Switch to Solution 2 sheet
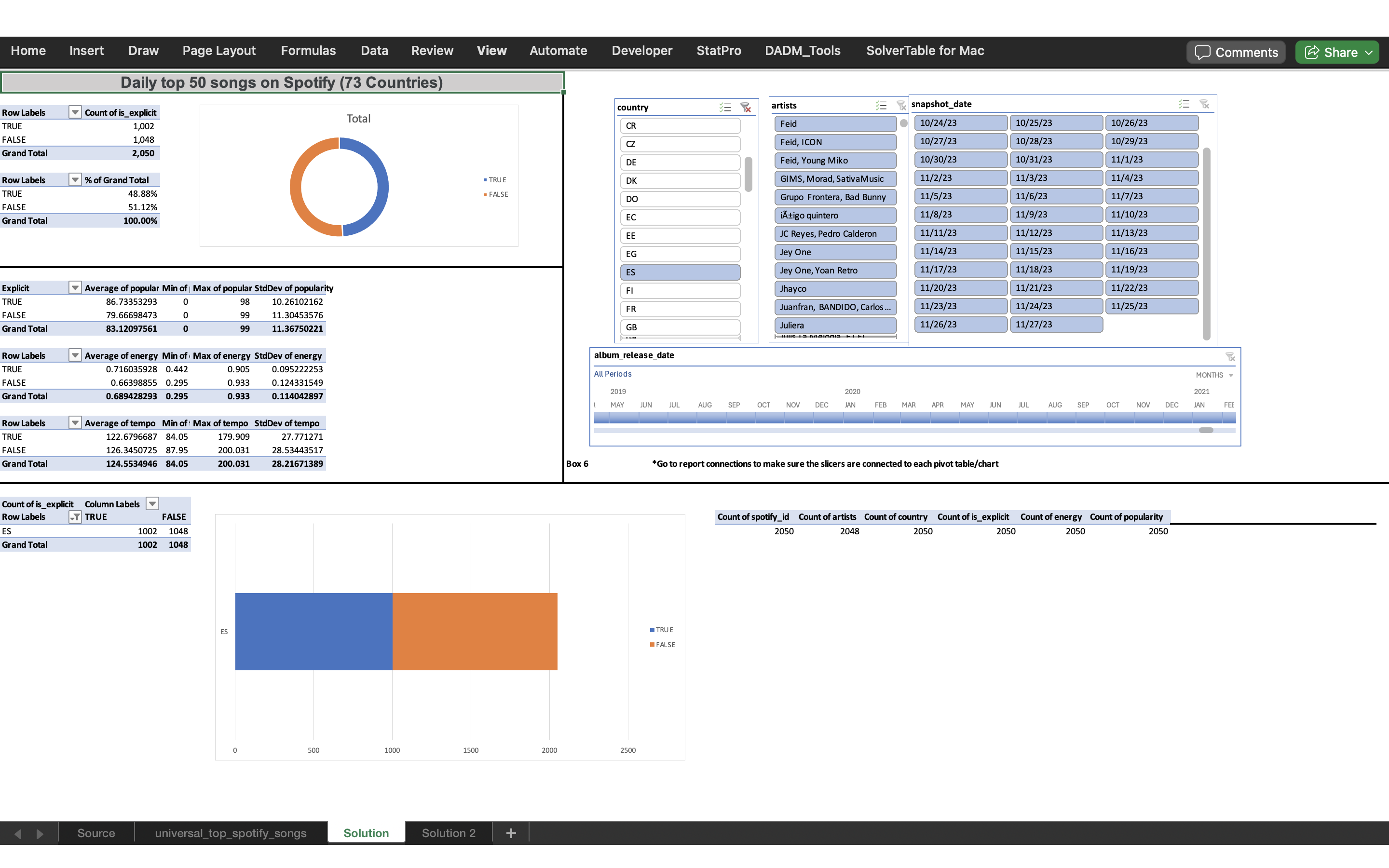Image resolution: width=1389 pixels, height=868 pixels. pos(448,833)
